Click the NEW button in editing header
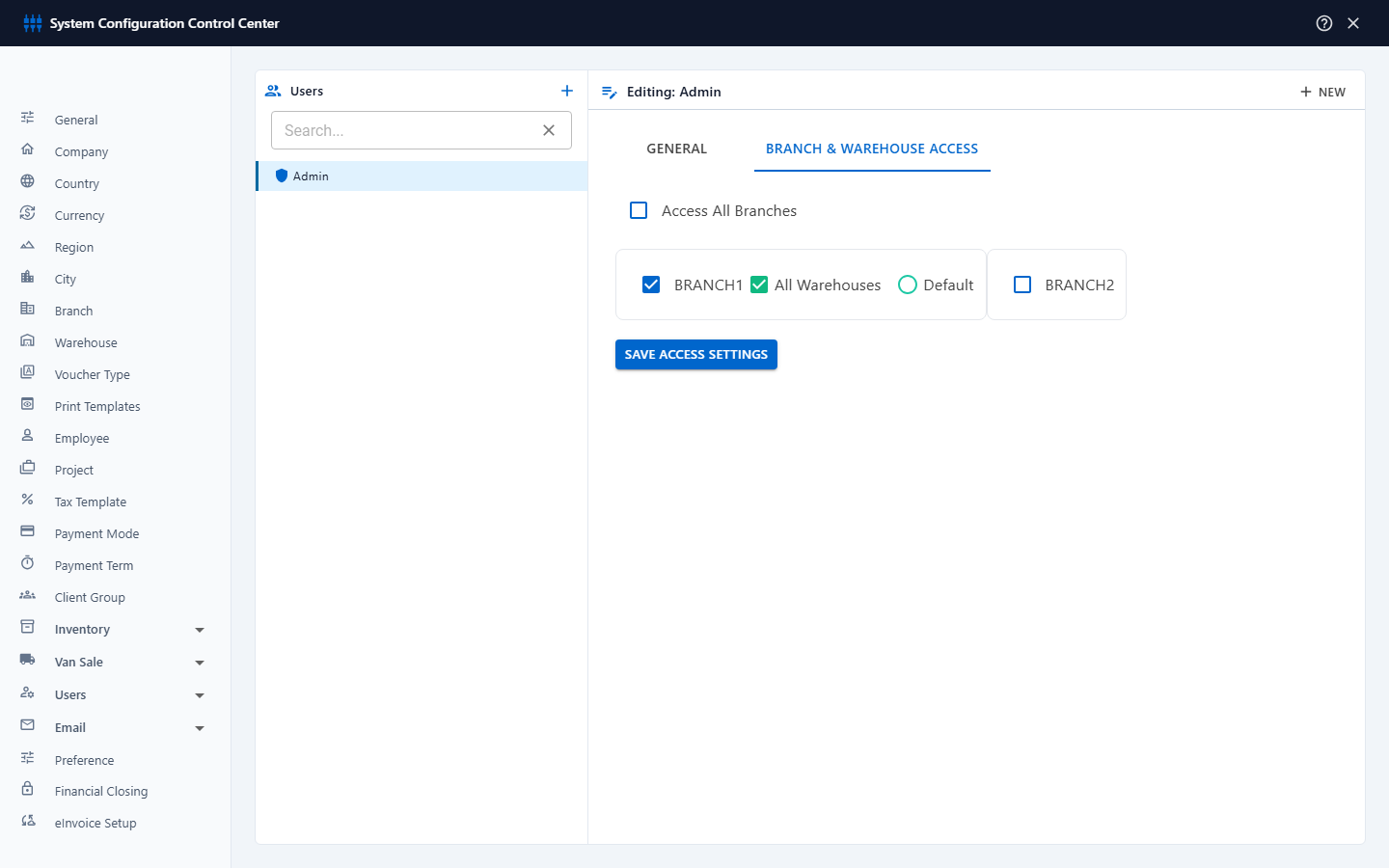The image size is (1389, 868). 1322,92
